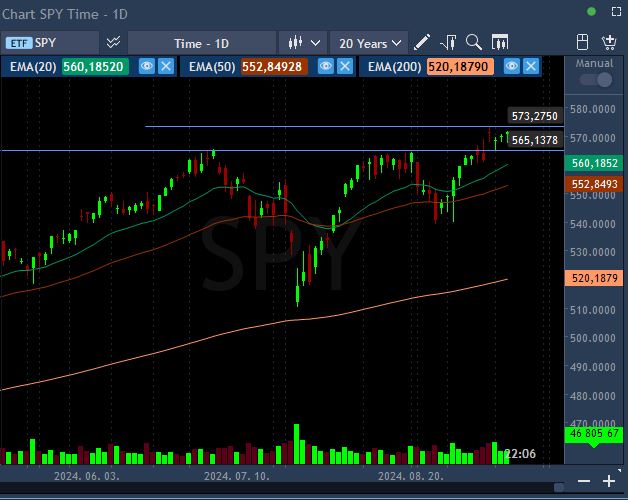Screen dimensions: 628x500
Task: Toggle fullscreen chart view icon
Action: (x=616, y=12)
